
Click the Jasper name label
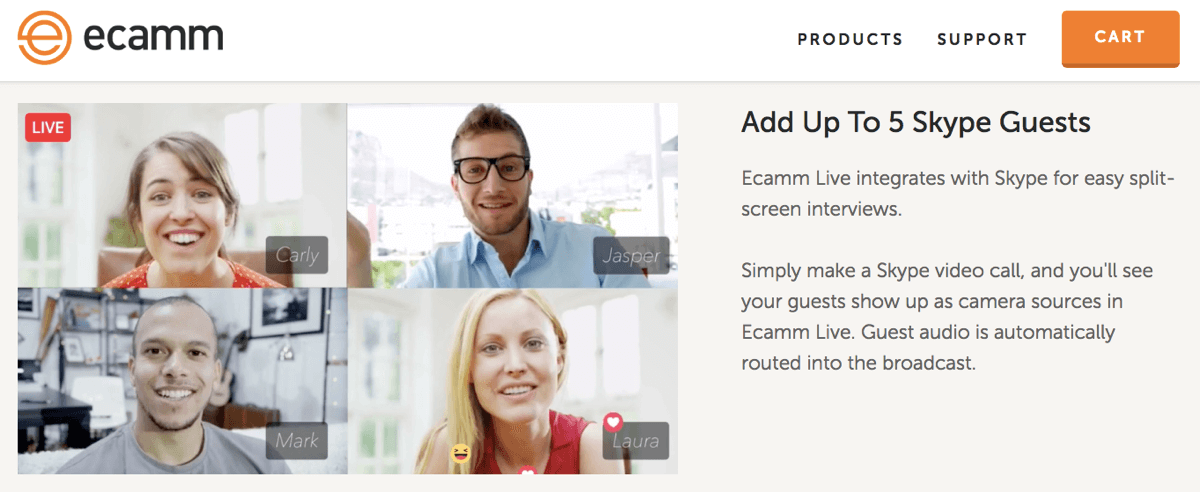631,256
